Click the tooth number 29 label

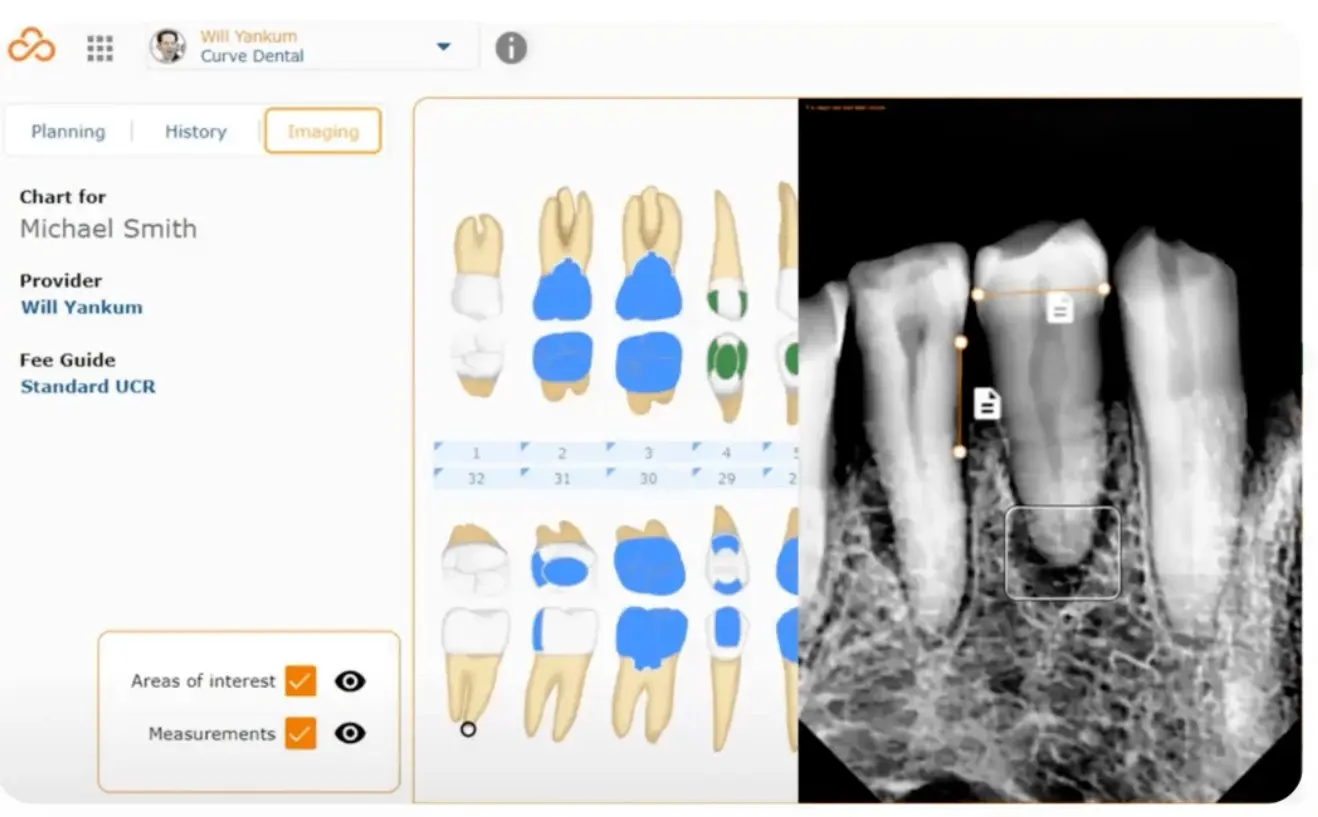point(726,479)
